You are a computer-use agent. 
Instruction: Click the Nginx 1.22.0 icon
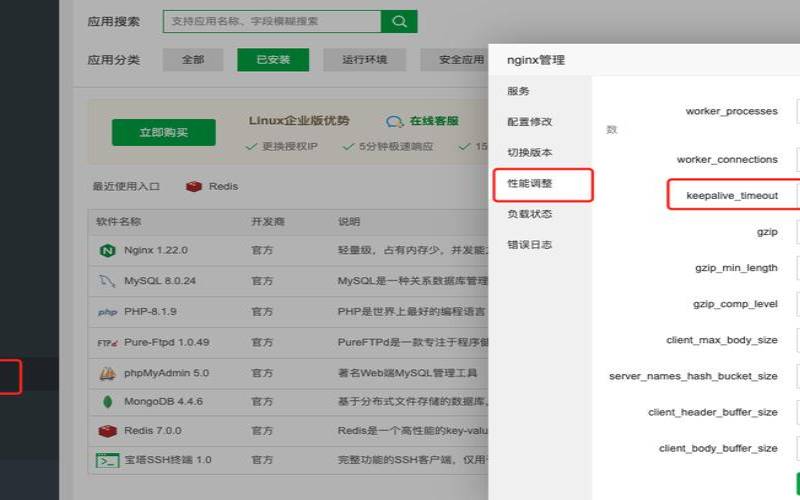tap(107, 251)
